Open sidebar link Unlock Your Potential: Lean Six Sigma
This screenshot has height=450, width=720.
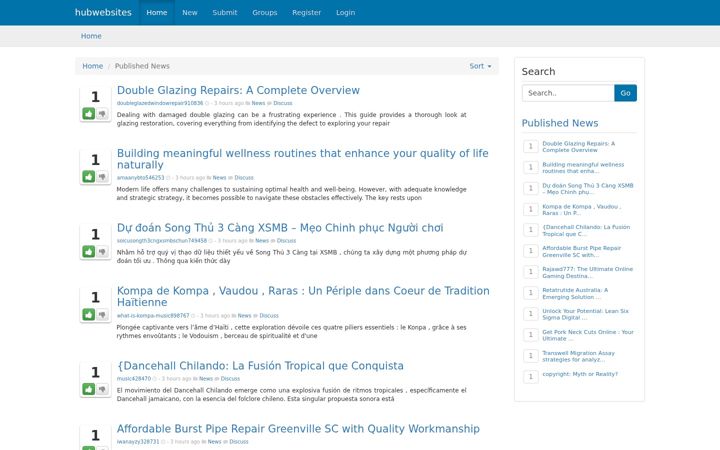click(585, 314)
